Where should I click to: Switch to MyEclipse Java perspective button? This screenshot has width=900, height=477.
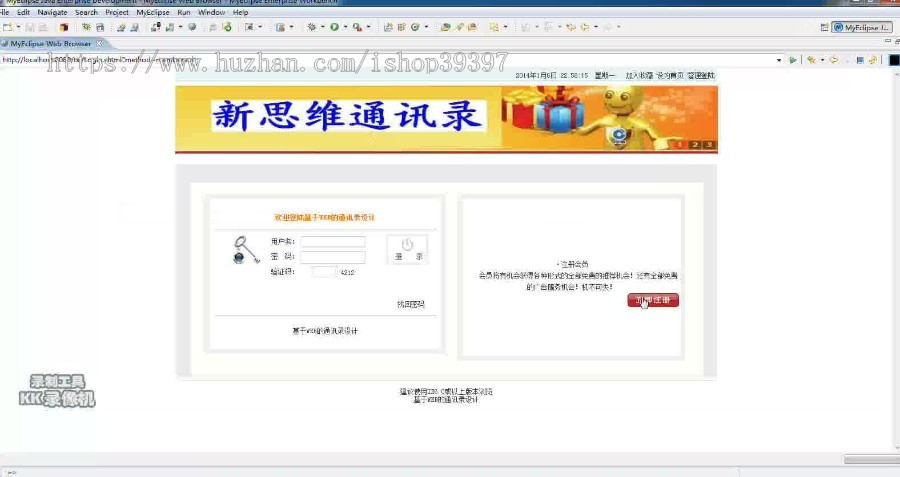point(862,27)
